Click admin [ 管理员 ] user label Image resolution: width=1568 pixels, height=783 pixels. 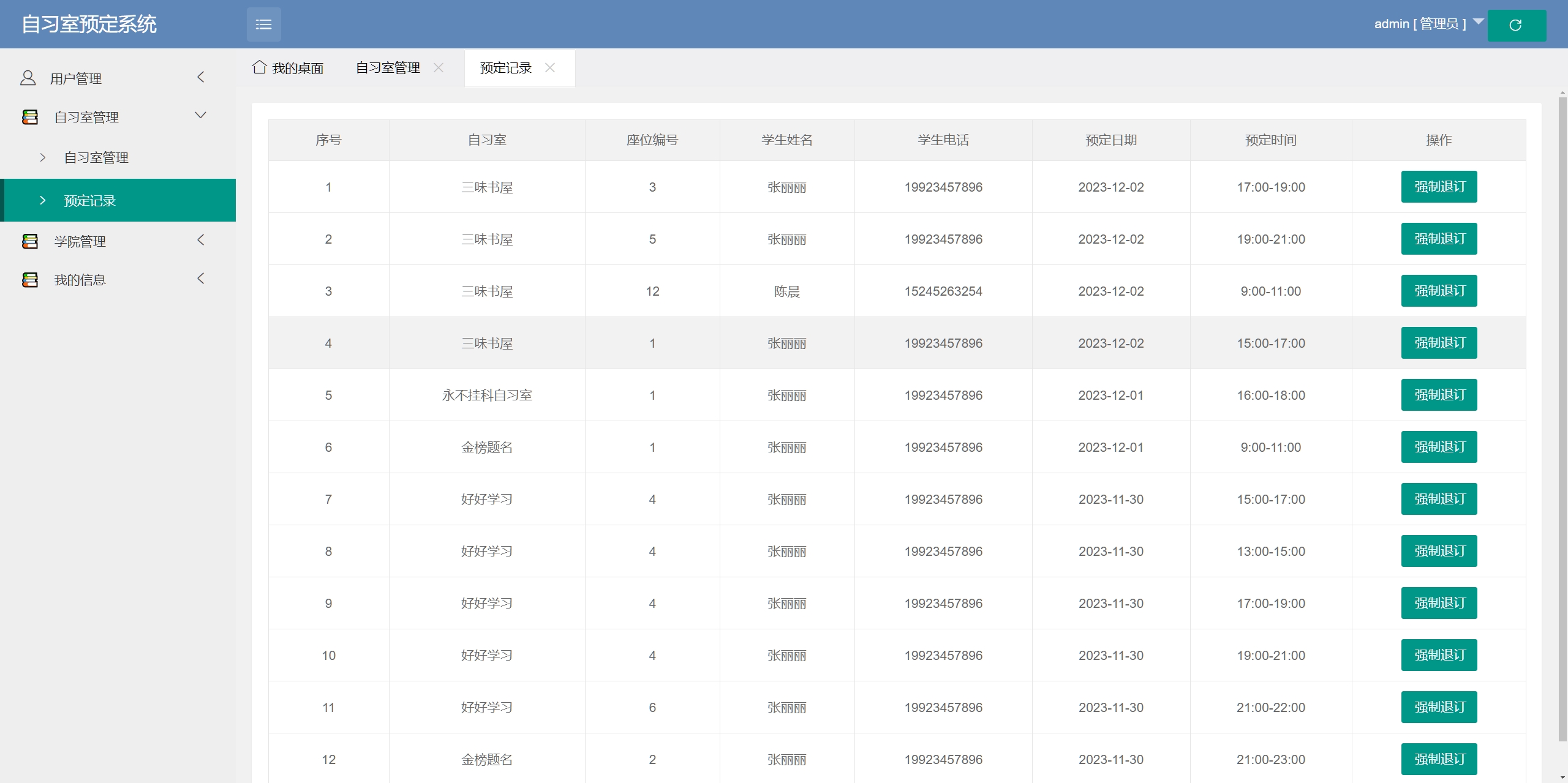click(x=1420, y=24)
